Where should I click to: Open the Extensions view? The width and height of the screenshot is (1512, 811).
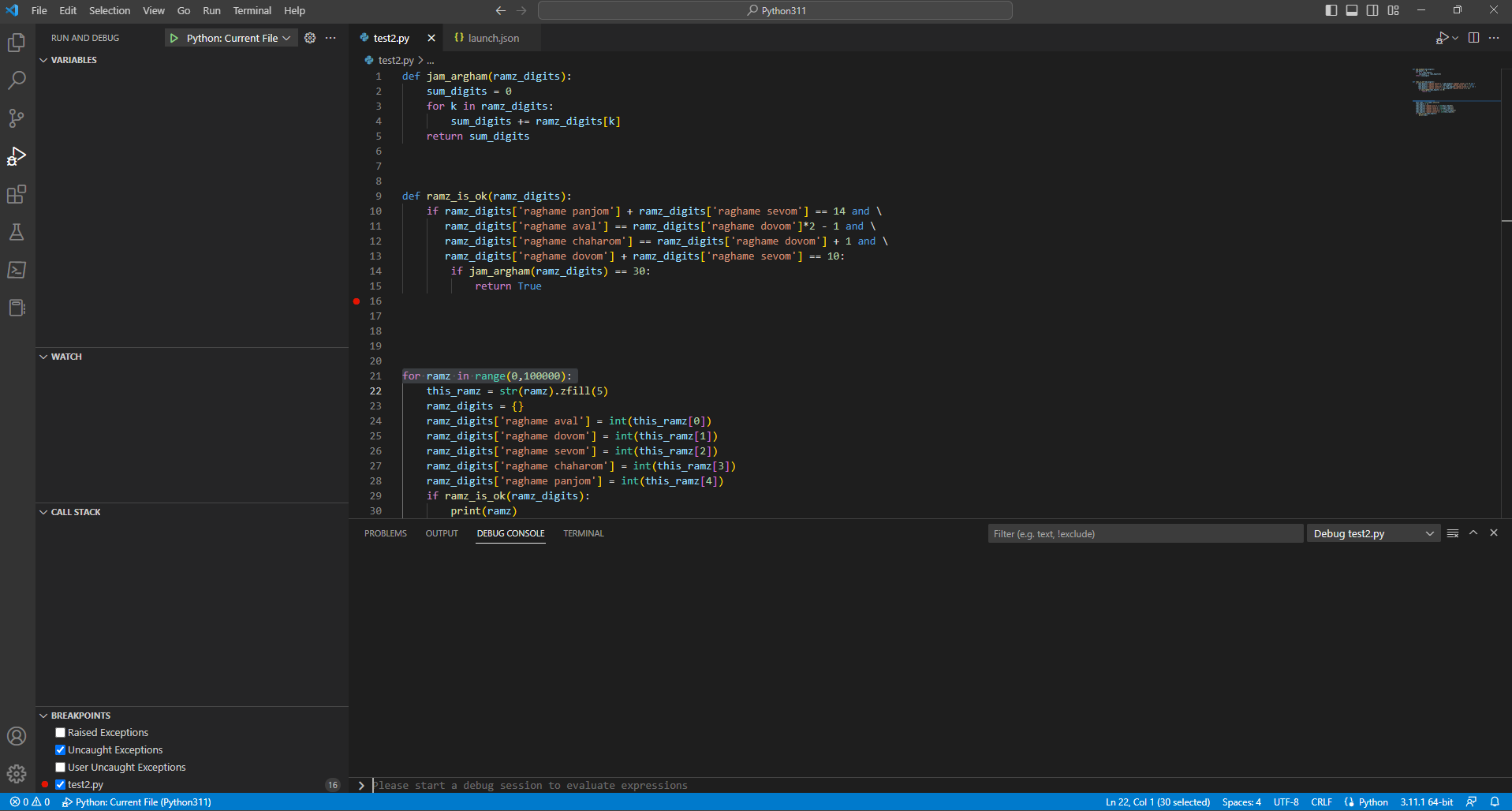(17, 194)
